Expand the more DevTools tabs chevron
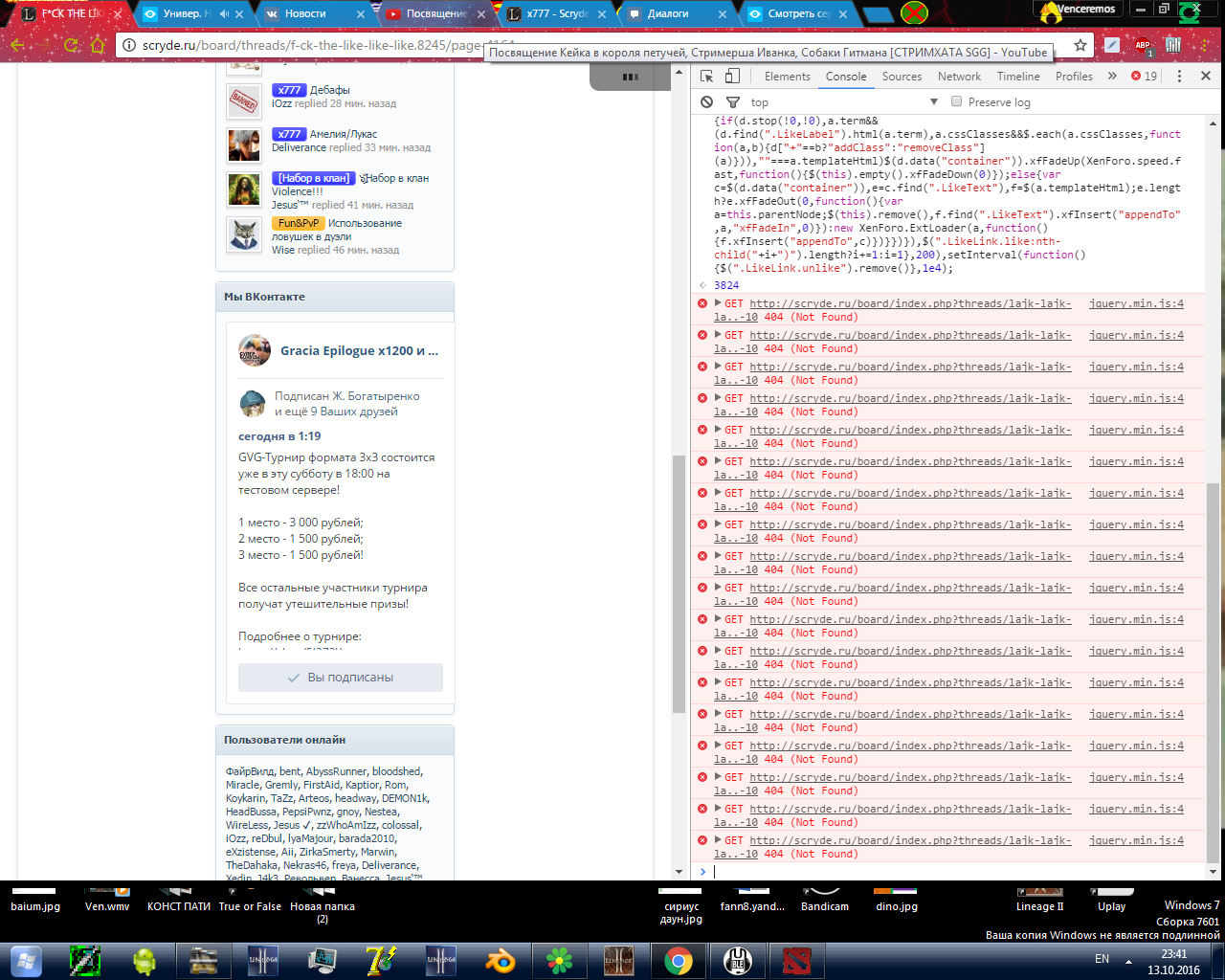 [1112, 77]
